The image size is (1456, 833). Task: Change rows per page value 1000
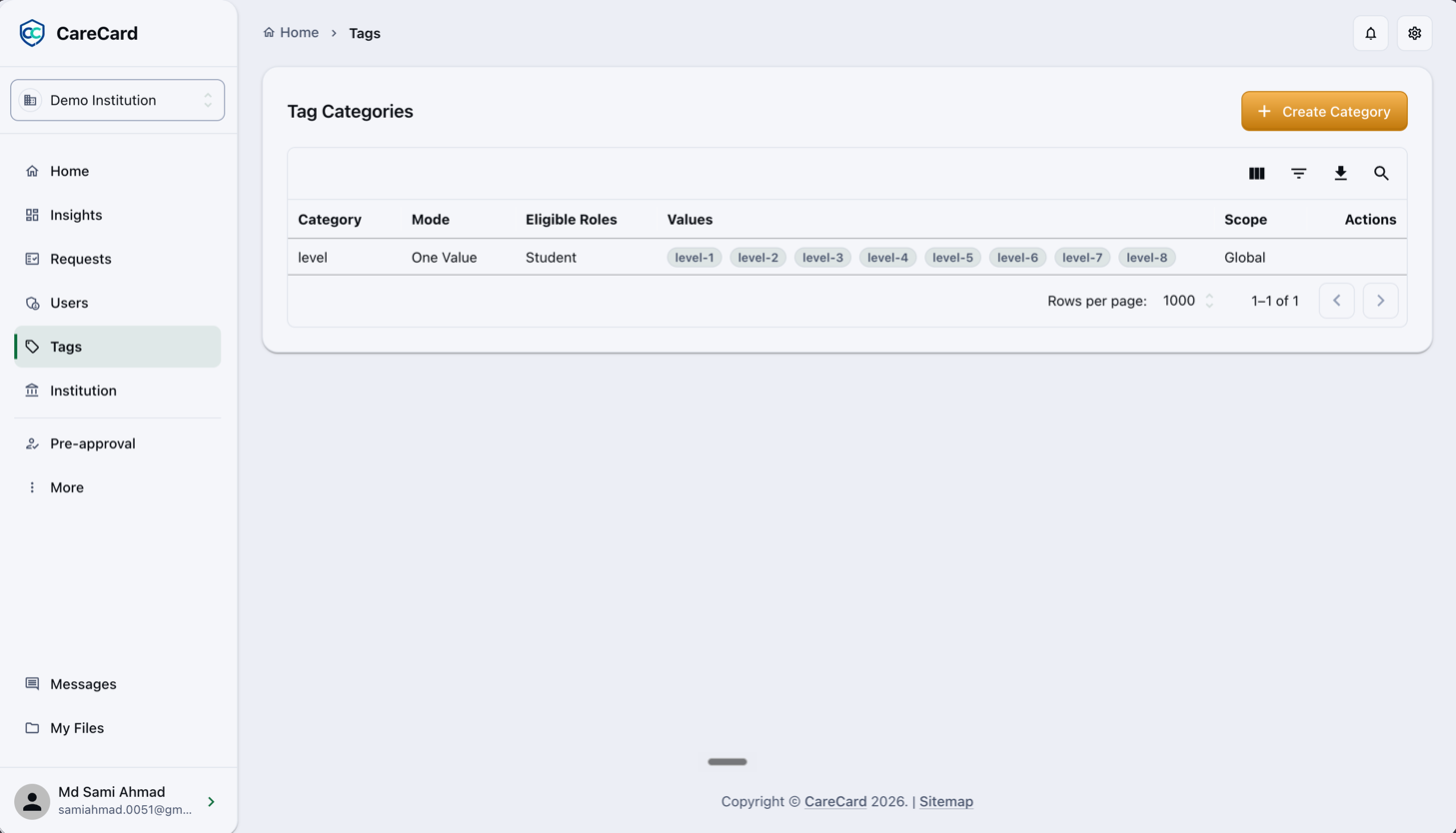tap(1188, 301)
